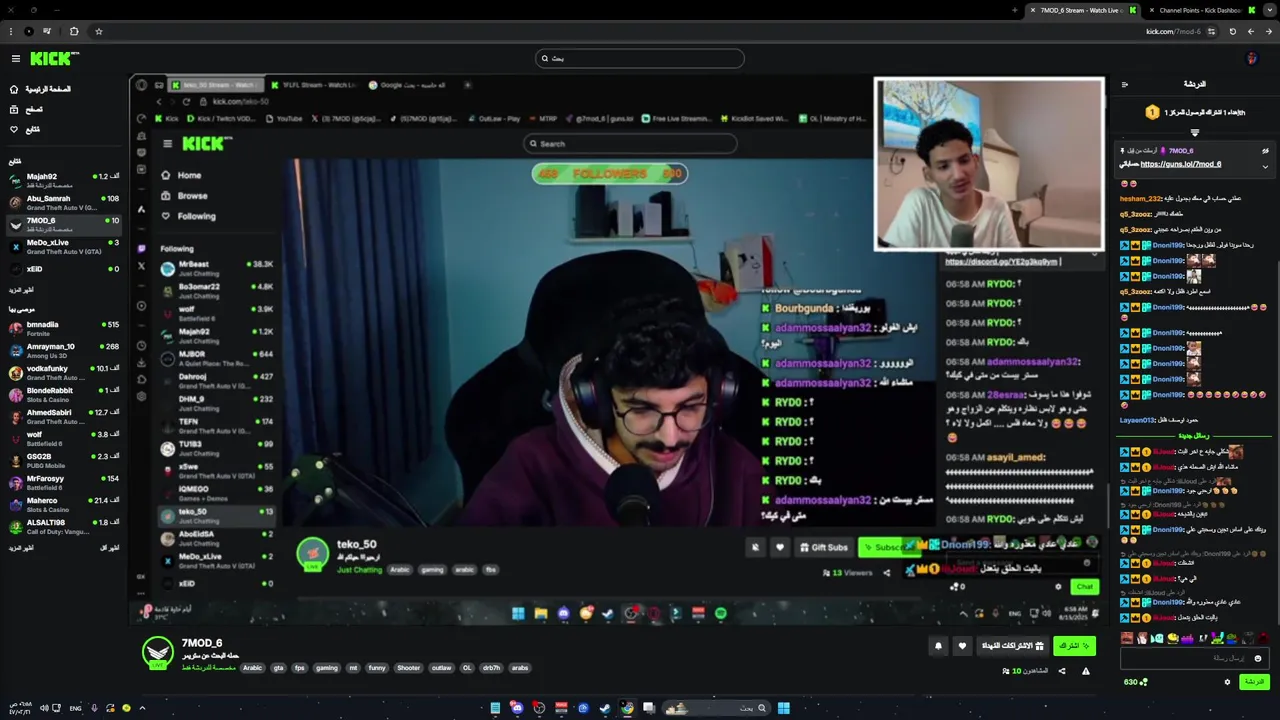This screenshot has height=720, width=1280.
Task: Open a new browser tab
Action: tap(1015, 10)
